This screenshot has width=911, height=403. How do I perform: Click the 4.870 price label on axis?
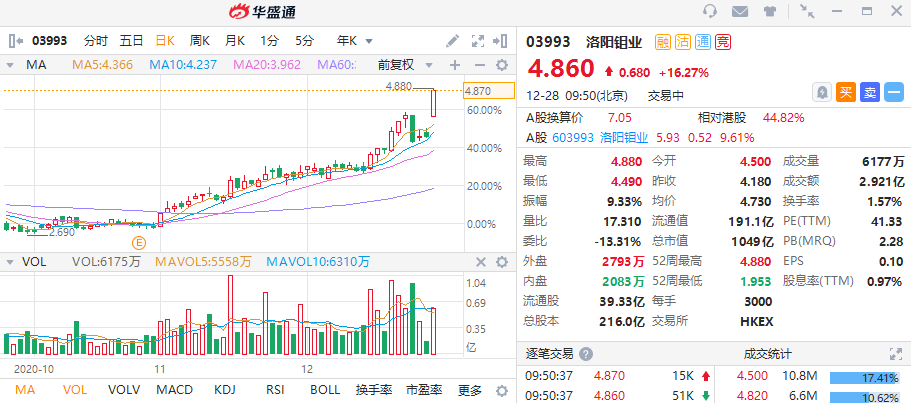point(489,91)
